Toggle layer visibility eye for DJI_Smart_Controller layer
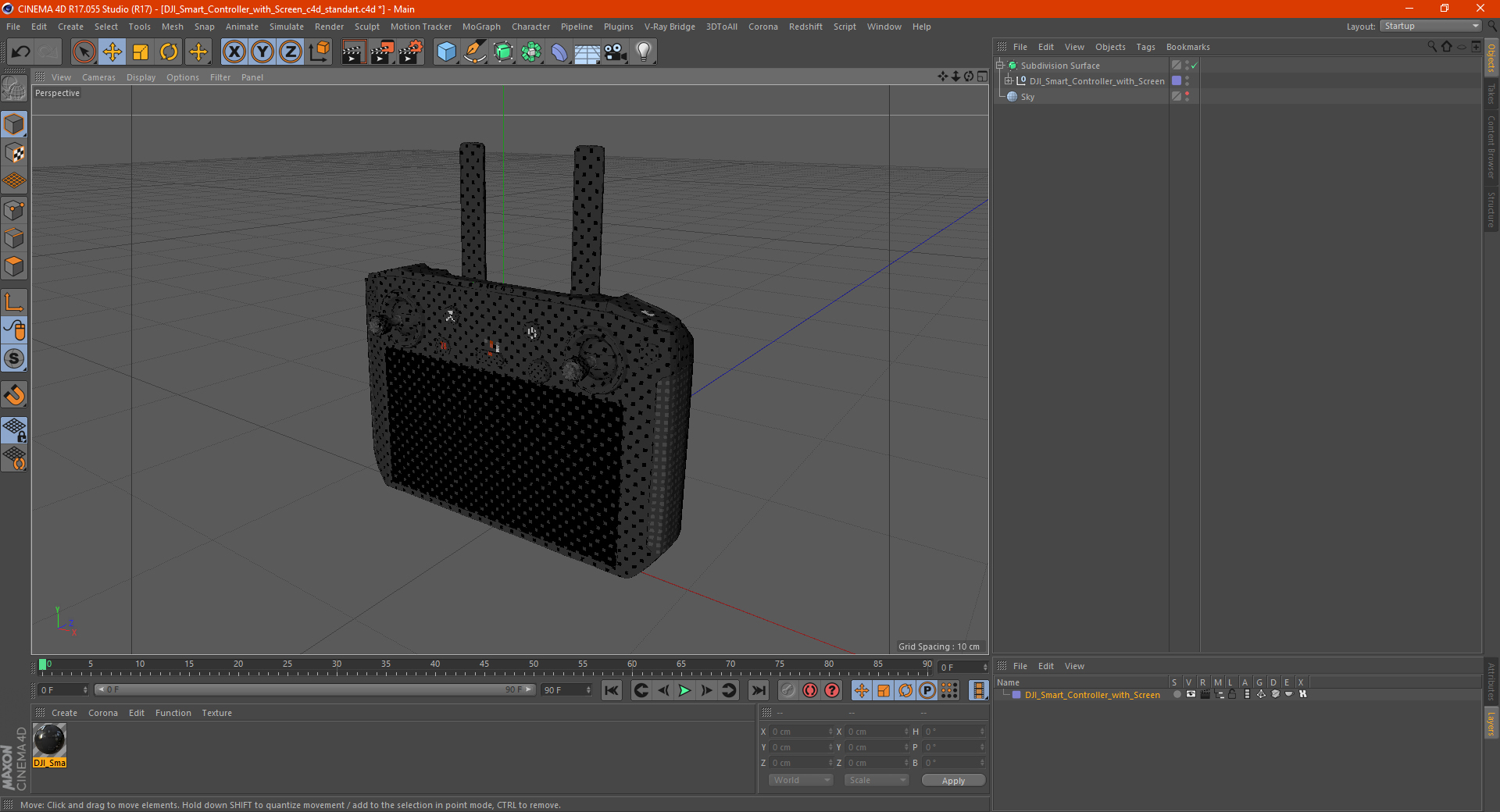This screenshot has height=812, width=1500. tap(1191, 694)
